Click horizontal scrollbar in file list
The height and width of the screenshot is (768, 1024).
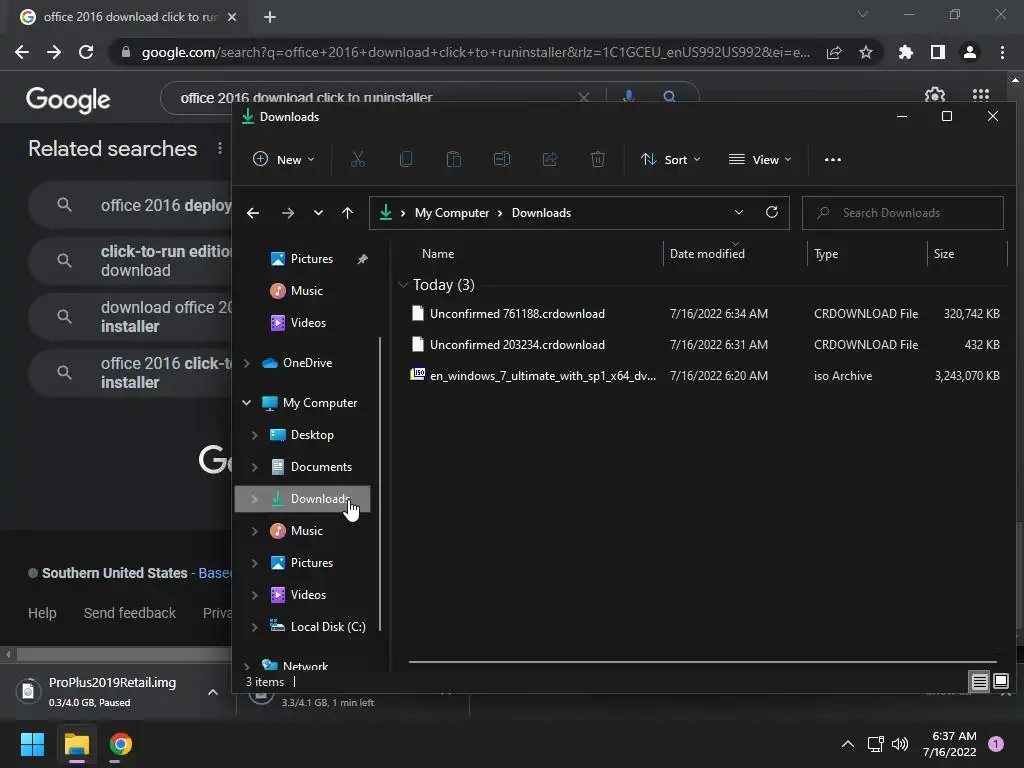pyautogui.click(x=703, y=662)
